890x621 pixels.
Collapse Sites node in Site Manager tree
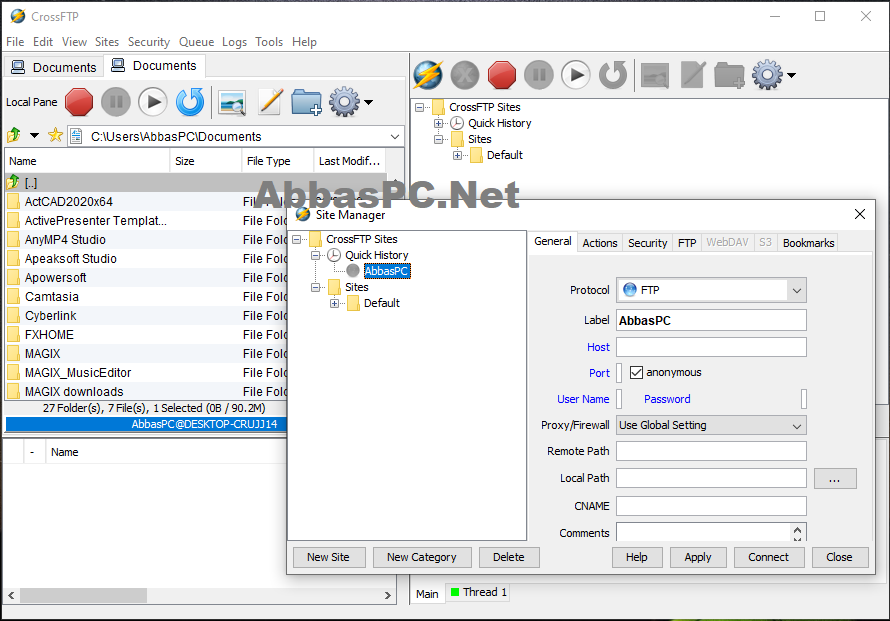pyautogui.click(x=316, y=287)
